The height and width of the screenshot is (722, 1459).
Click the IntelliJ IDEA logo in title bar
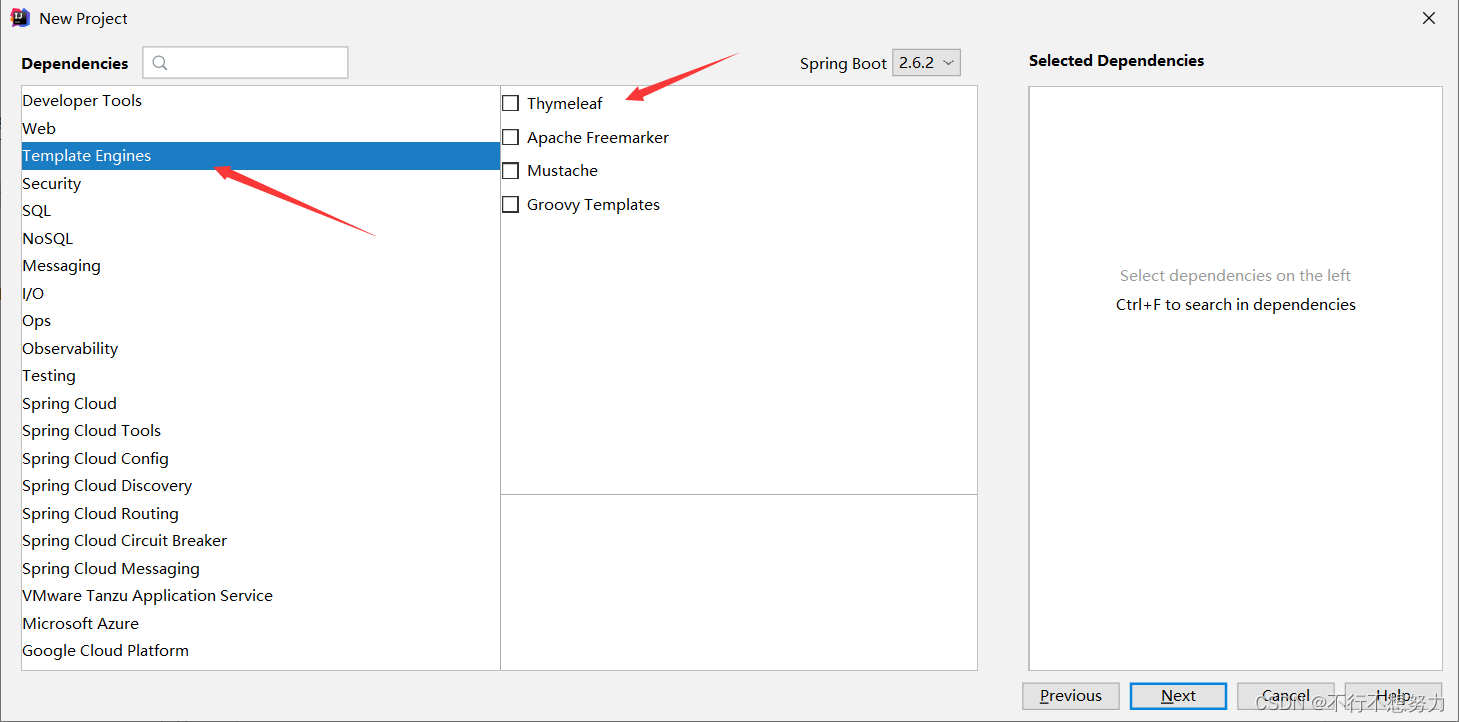20,17
